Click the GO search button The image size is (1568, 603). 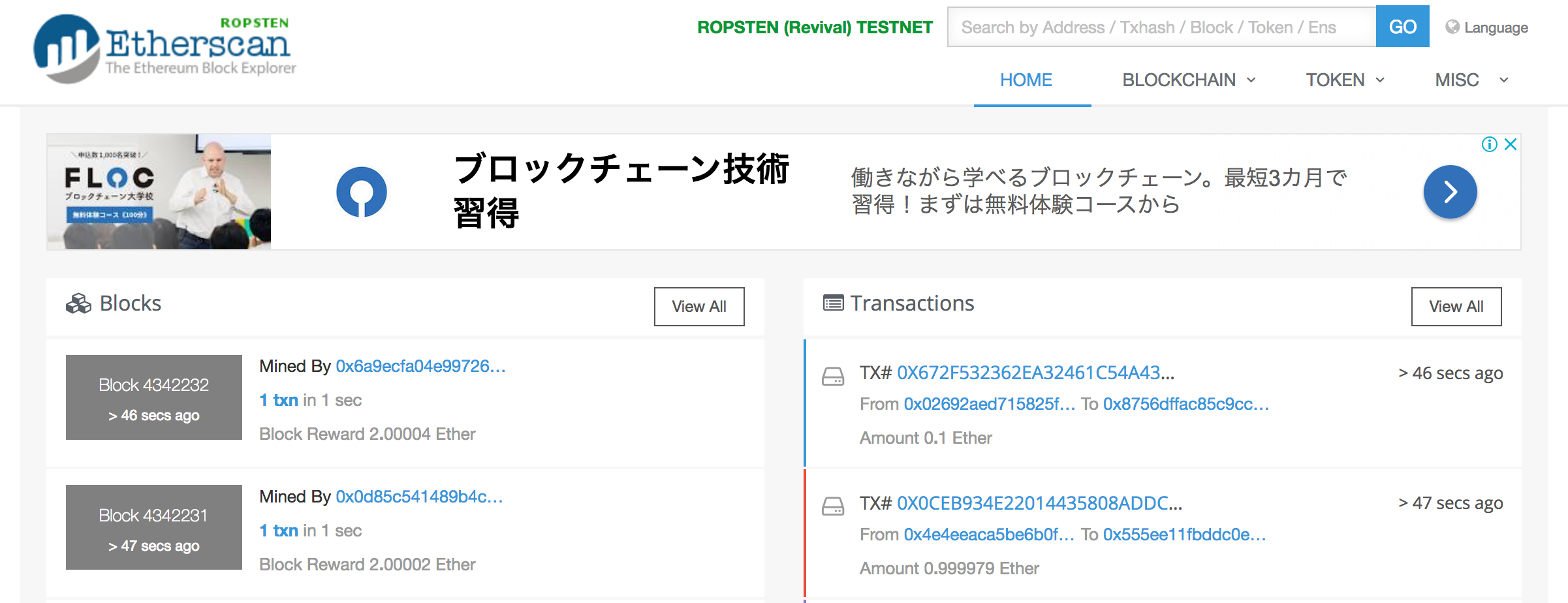click(x=1402, y=27)
